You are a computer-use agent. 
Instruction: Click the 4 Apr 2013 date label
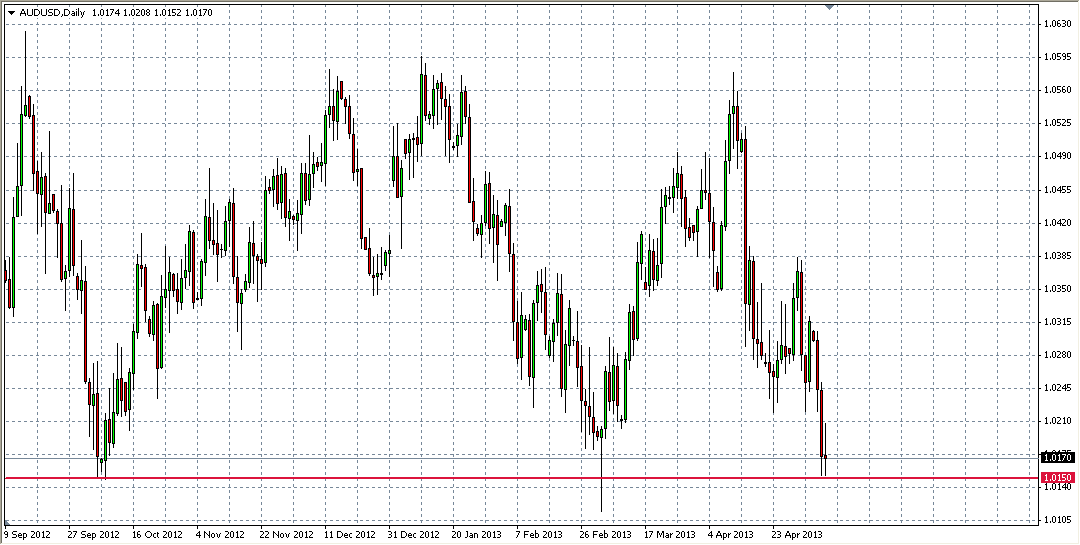tap(731, 534)
